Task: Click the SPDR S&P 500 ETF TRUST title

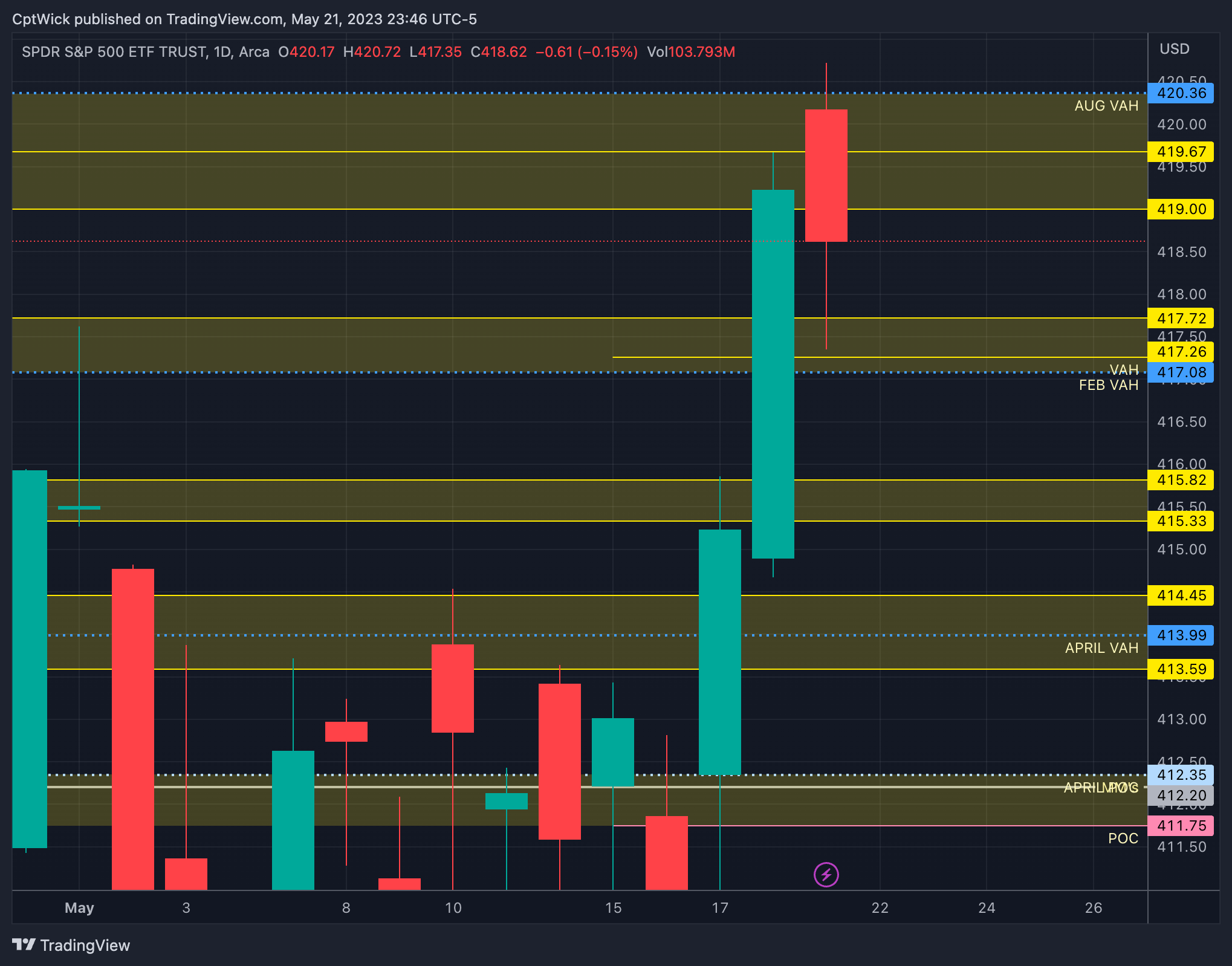Action: (x=114, y=52)
